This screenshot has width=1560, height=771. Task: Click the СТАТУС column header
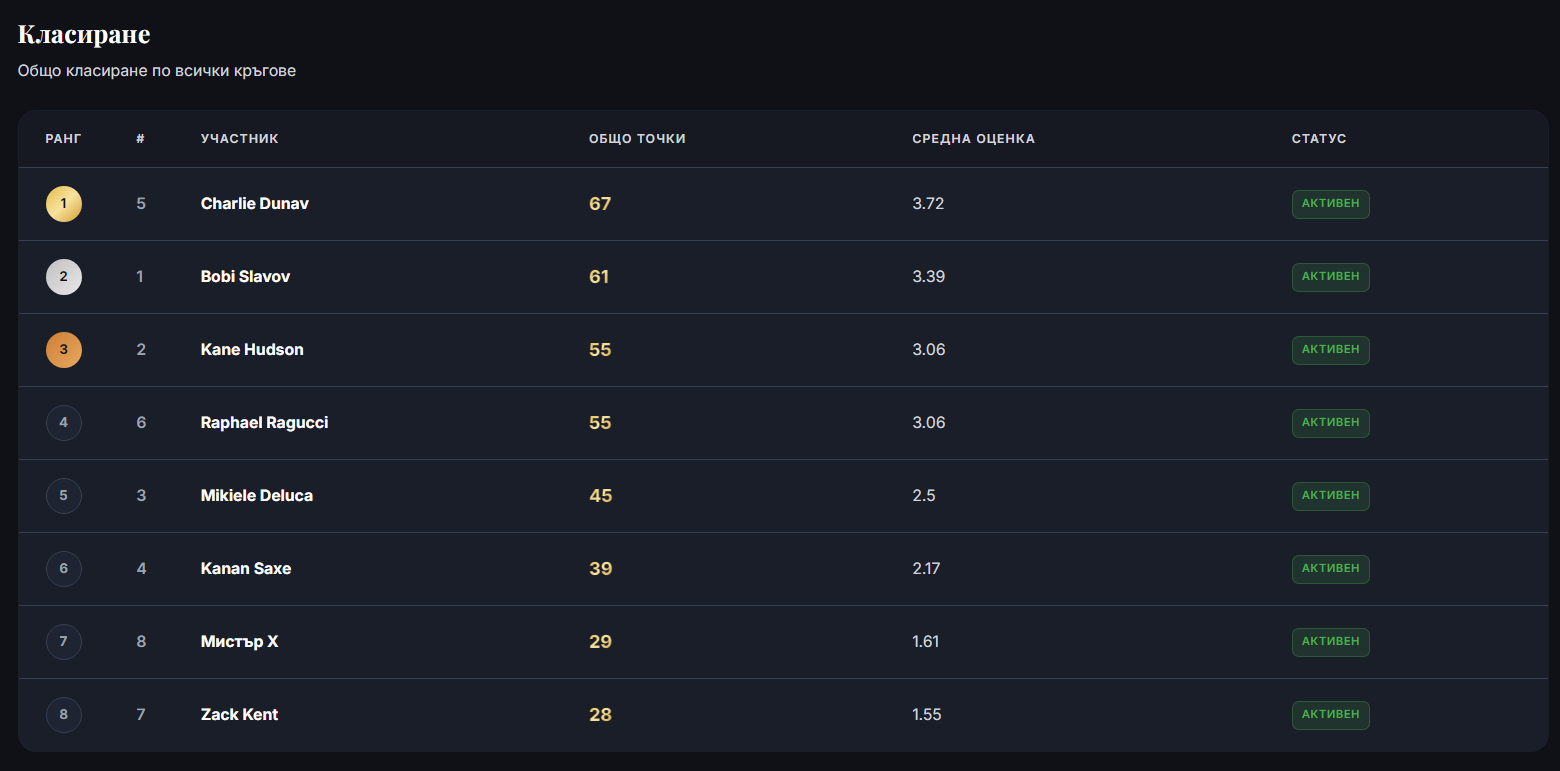1319,139
